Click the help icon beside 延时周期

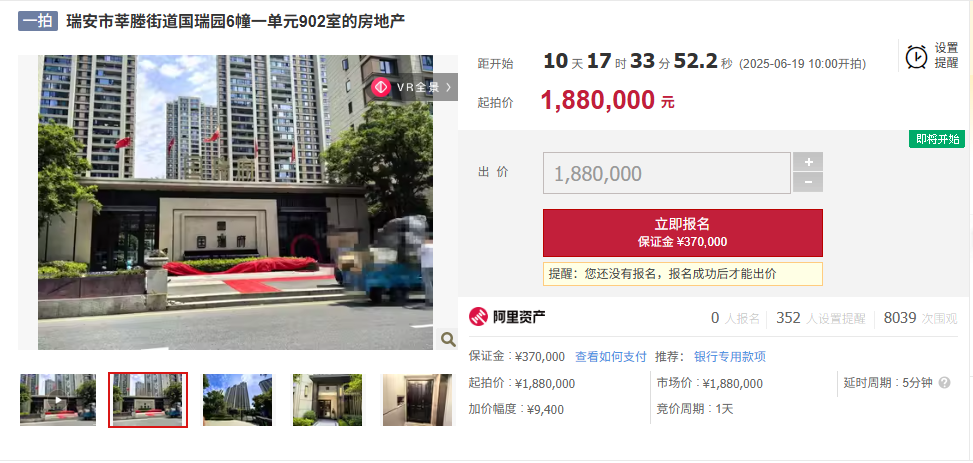pyautogui.click(x=944, y=383)
